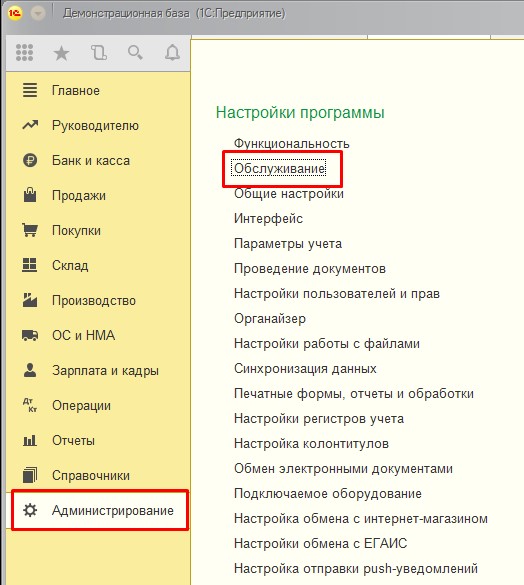Click the Банк и касса ruble icon
The height and width of the screenshot is (585, 524).
point(30,160)
